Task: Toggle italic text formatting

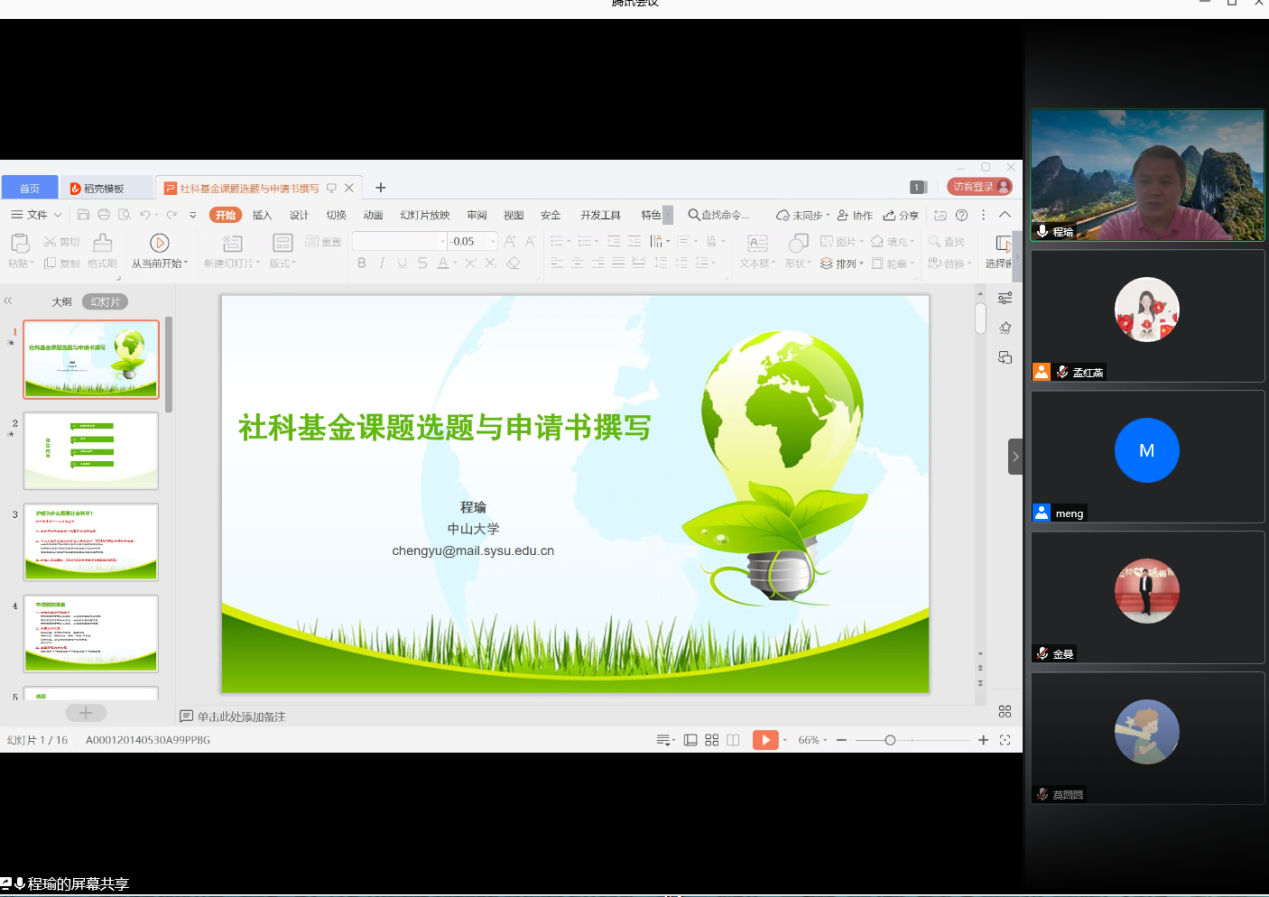Action: [x=382, y=263]
